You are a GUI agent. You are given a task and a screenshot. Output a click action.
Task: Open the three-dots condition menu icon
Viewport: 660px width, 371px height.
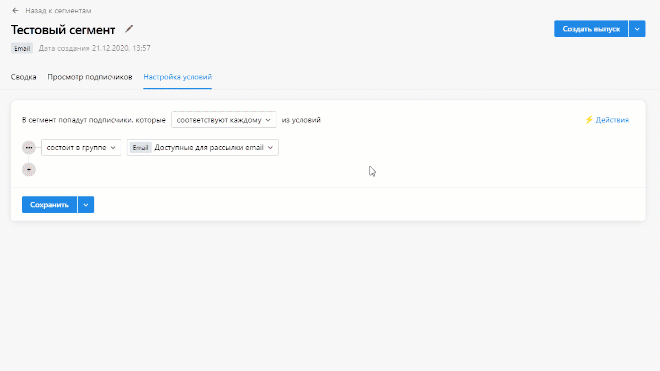click(29, 147)
